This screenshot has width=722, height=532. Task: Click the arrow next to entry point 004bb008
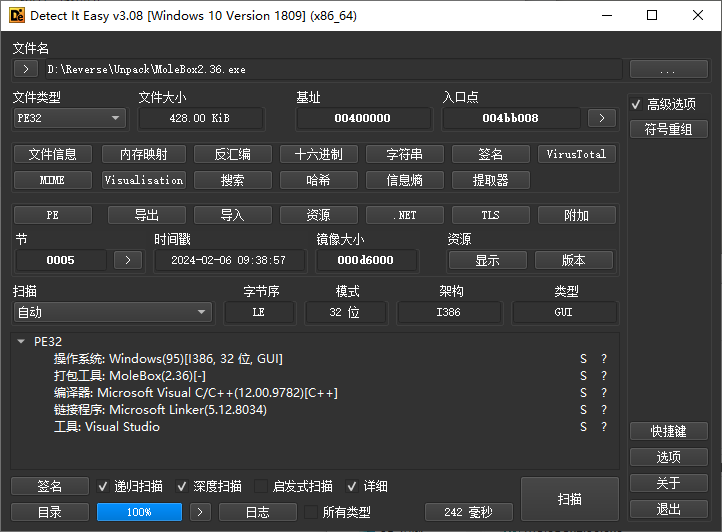pyautogui.click(x=602, y=118)
